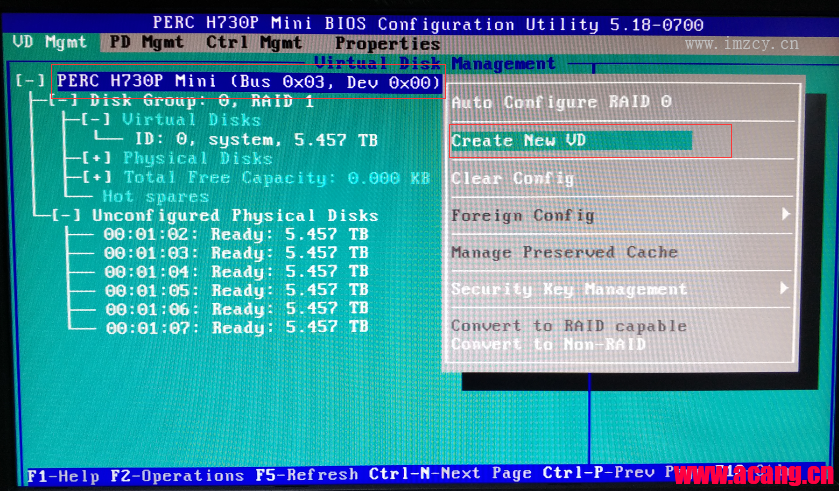Click F2-Operations in the bottom bar

click(x=177, y=475)
